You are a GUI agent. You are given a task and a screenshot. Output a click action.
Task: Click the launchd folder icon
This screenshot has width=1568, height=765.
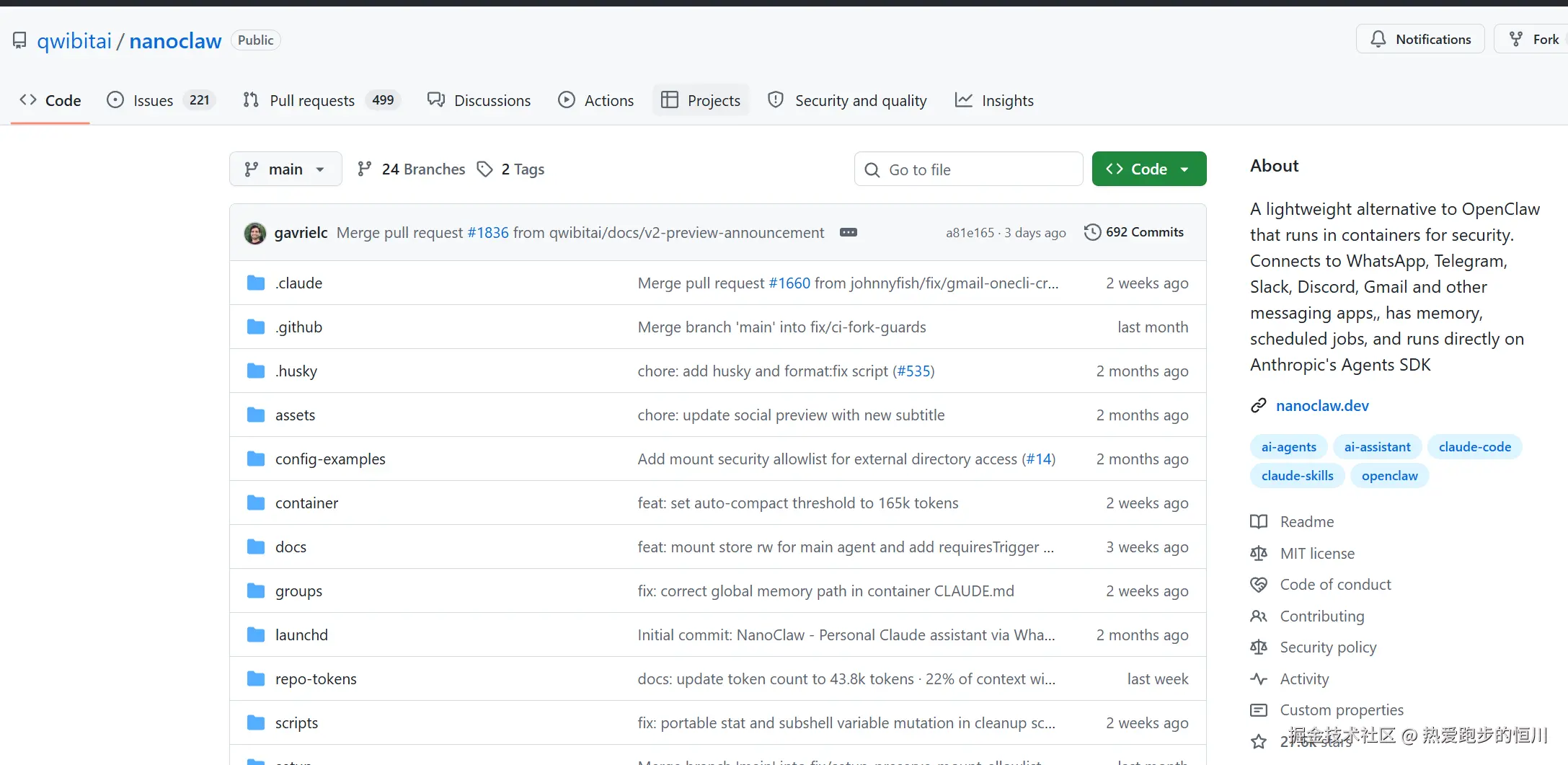[256, 634]
